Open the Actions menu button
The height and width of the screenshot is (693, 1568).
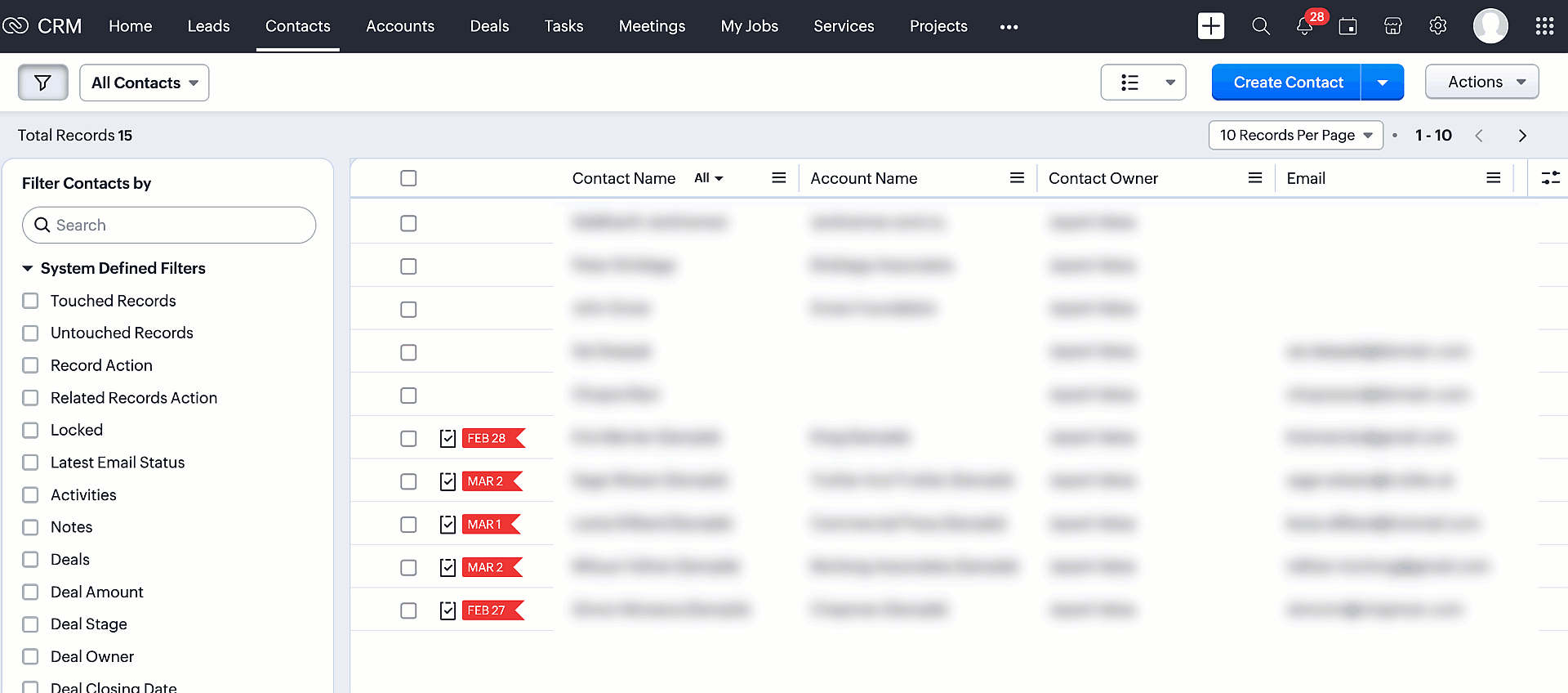point(1481,82)
